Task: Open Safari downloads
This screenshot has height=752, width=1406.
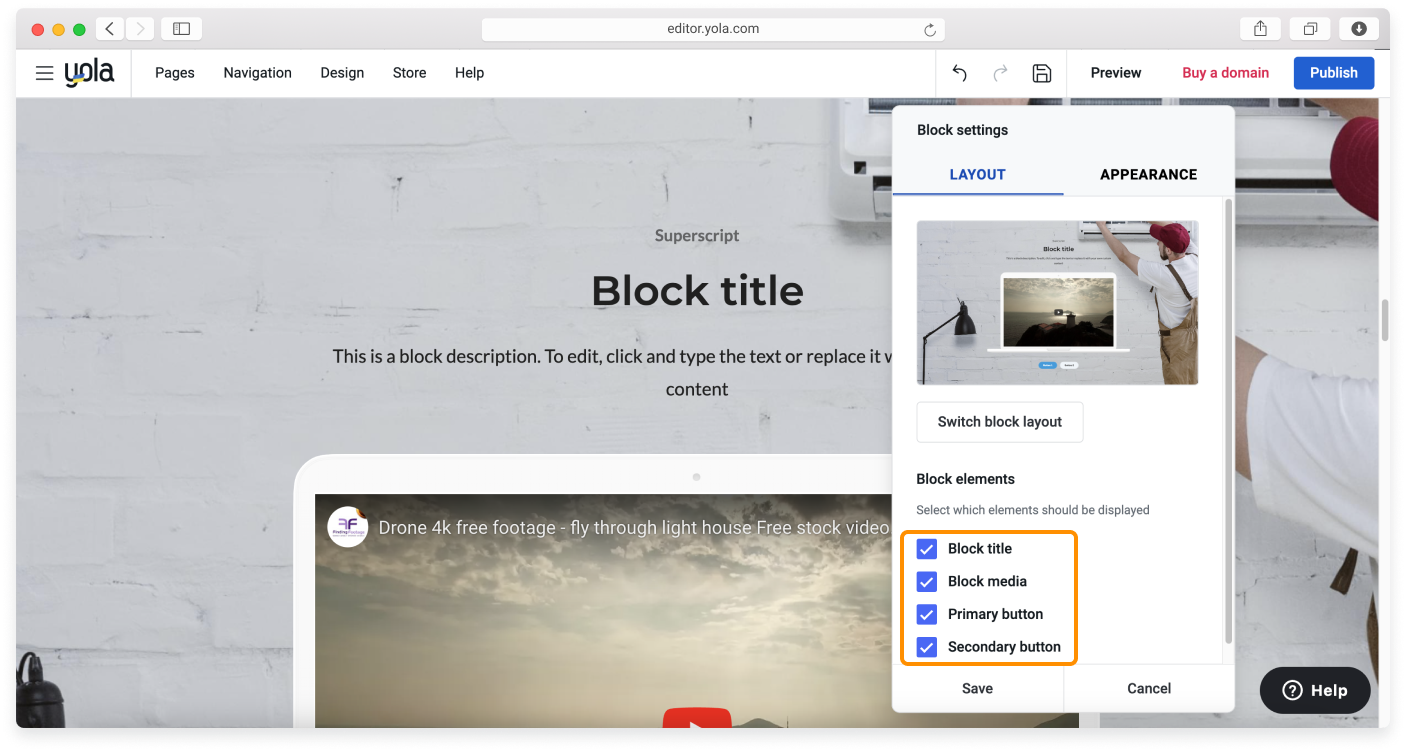Action: click(1358, 28)
